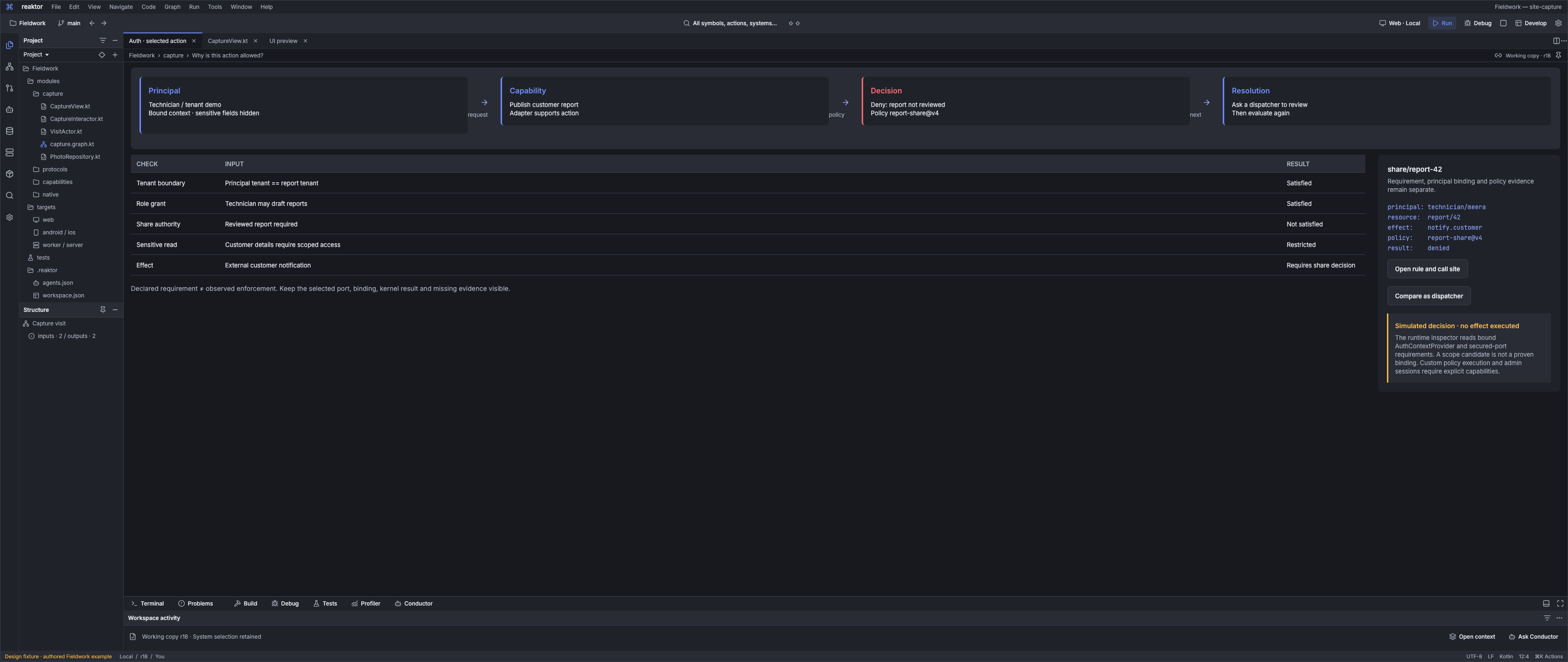Open the graph hierarchy sidebar icon
The image size is (1568, 662).
(x=9, y=66)
